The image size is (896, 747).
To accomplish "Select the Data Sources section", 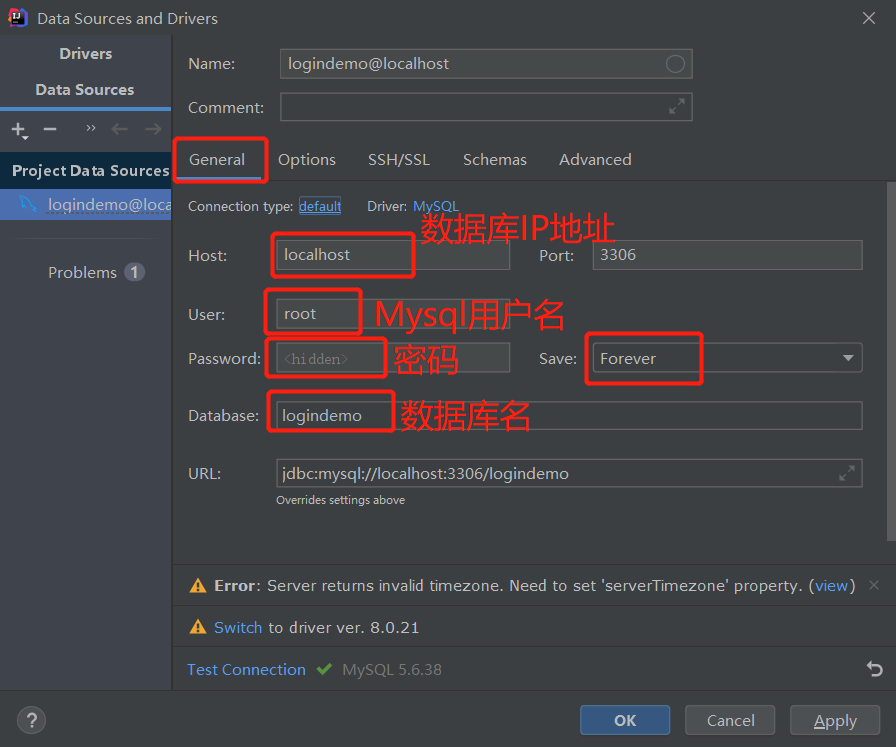I will pyautogui.click(x=85, y=90).
